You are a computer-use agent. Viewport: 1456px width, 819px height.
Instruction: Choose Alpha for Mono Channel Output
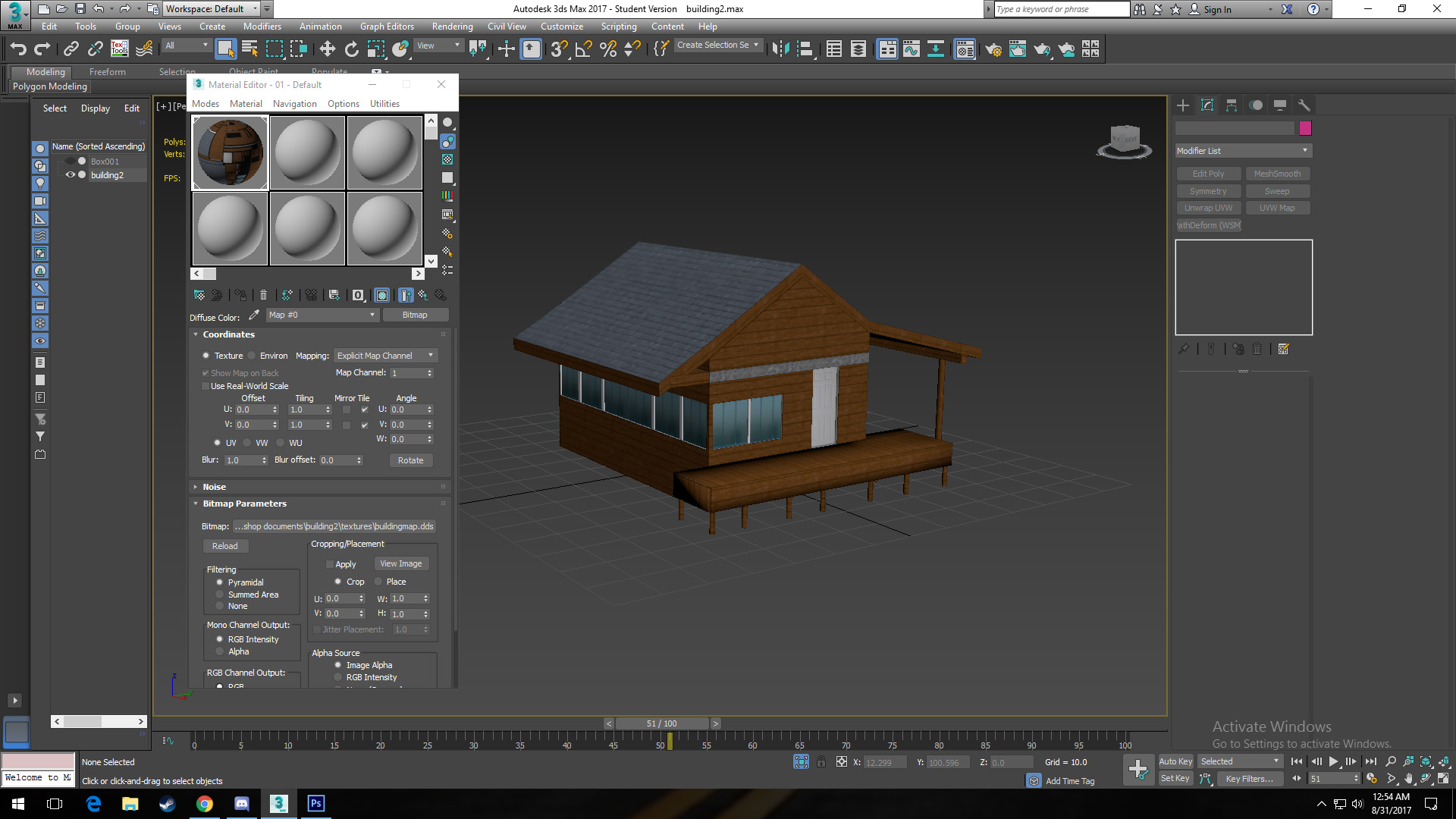220,651
